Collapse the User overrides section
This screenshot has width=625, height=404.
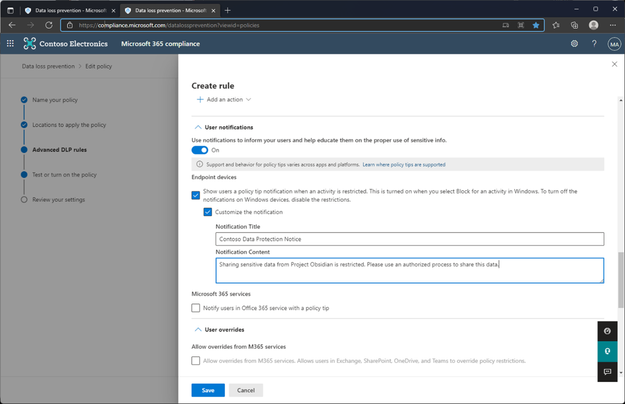(198, 329)
